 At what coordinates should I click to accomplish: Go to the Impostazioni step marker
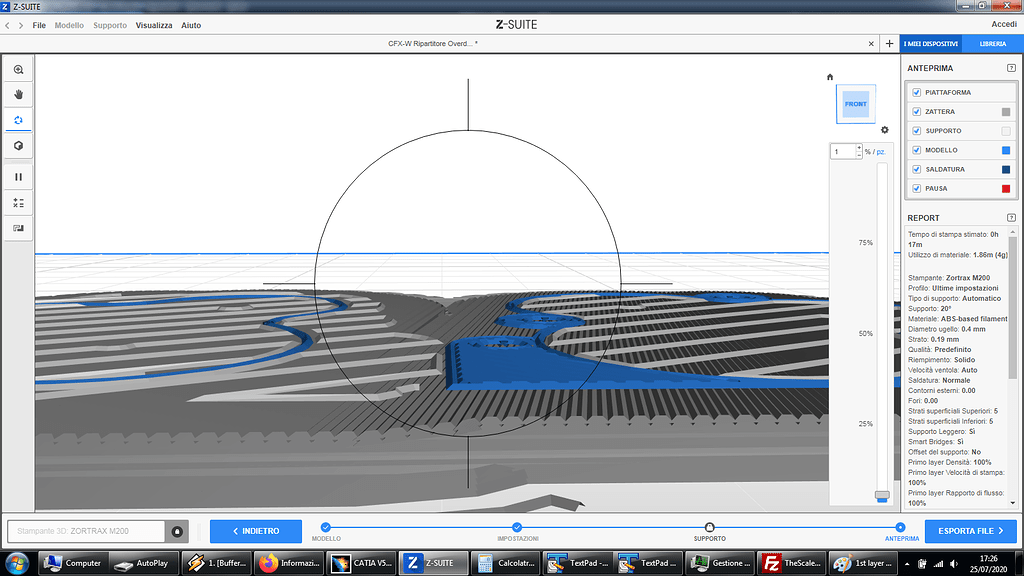[x=517, y=527]
